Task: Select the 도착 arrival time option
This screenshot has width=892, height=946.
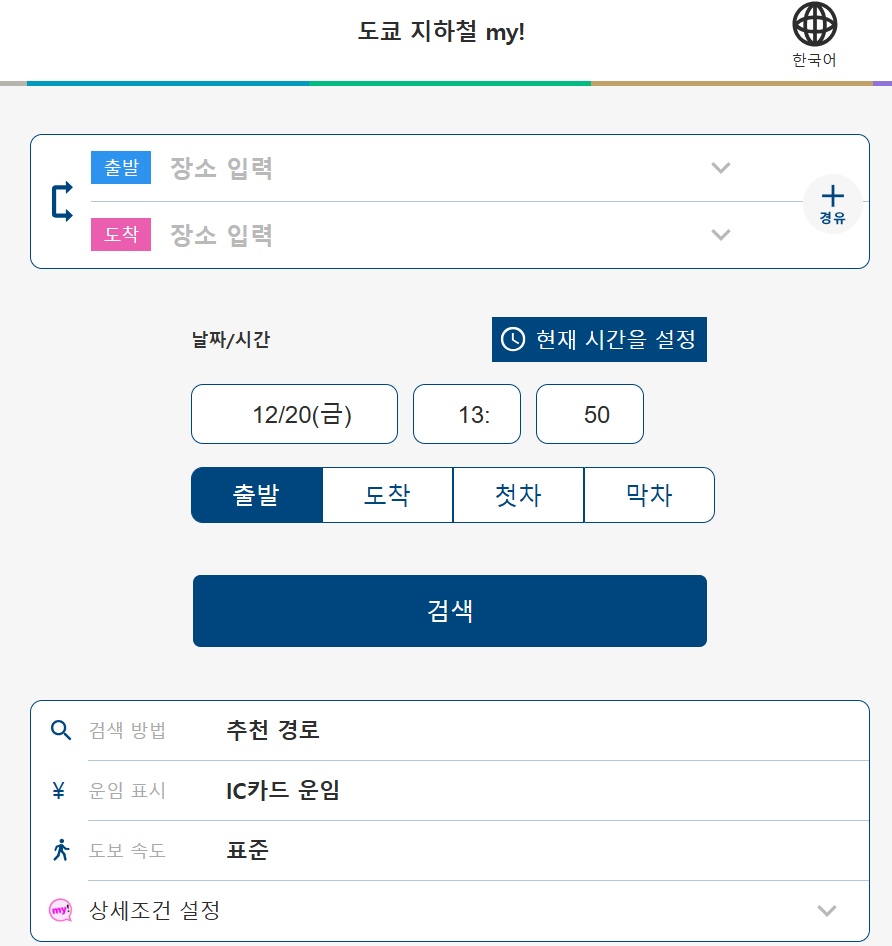Action: click(387, 494)
